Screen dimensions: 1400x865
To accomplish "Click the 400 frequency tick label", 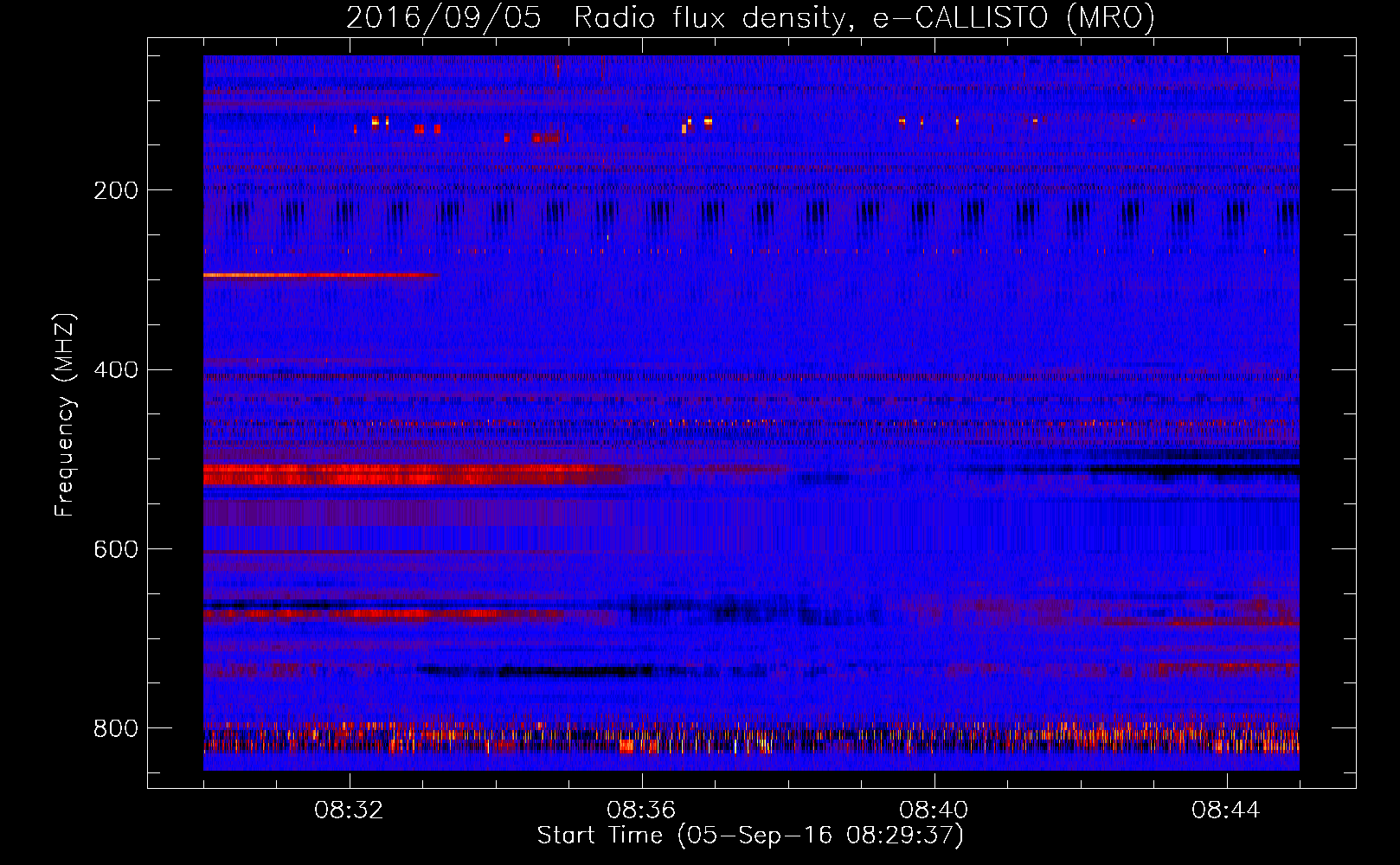I will coord(116,370).
